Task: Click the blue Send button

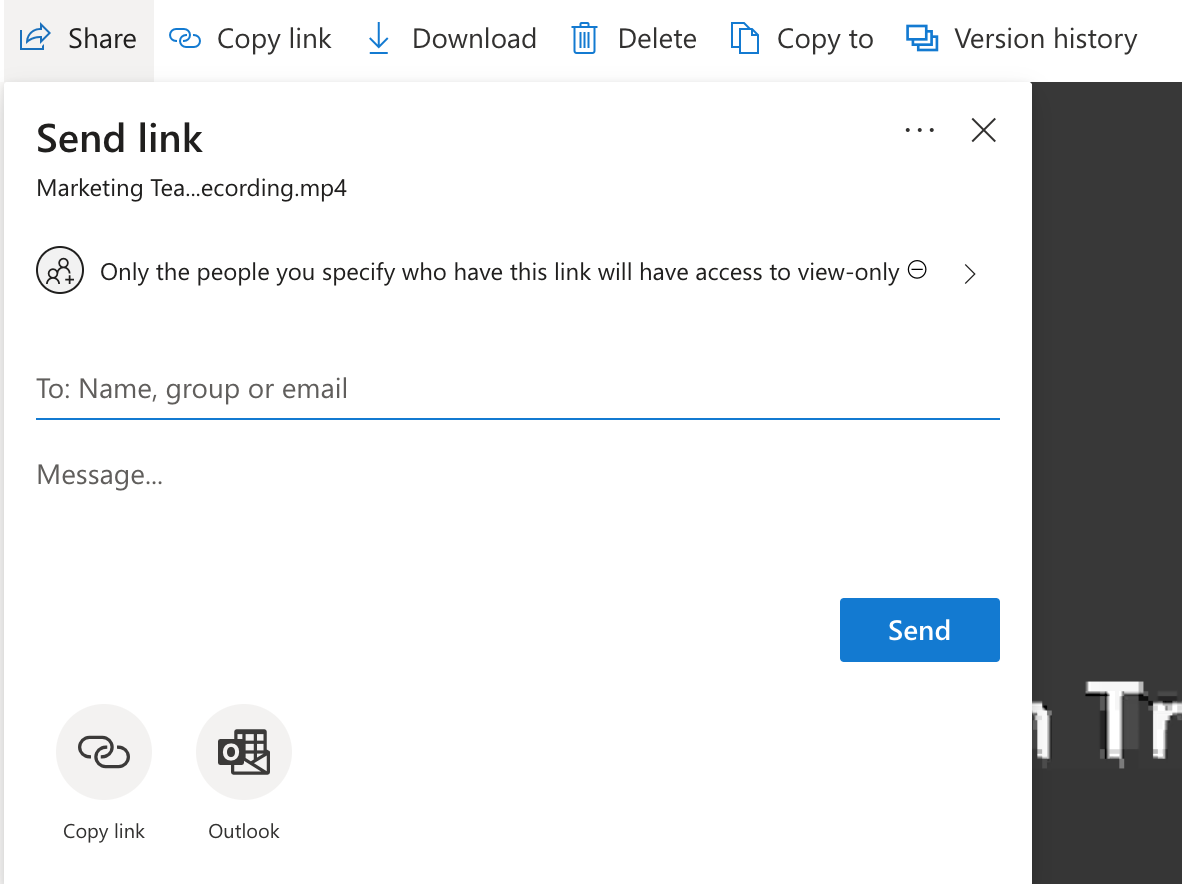Action: pyautogui.click(x=920, y=630)
